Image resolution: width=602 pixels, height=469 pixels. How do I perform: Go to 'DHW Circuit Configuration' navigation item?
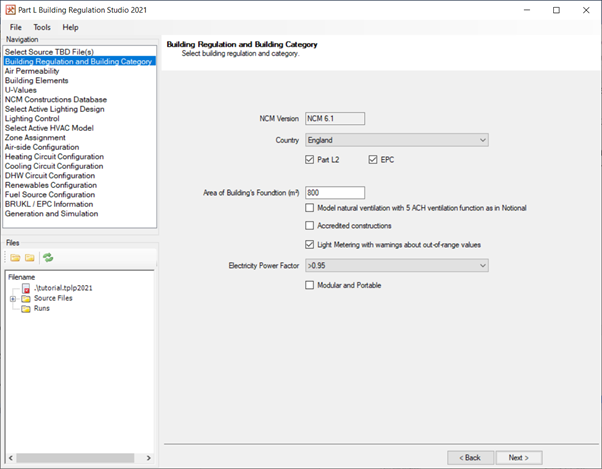pos(50,176)
